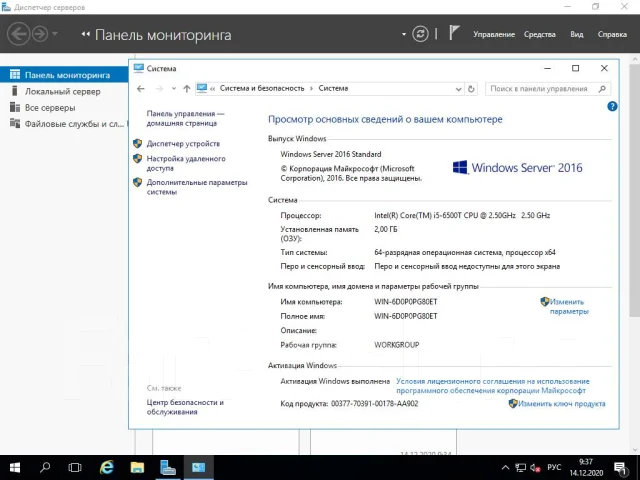Open Task View on taskbar
Viewport: 640px width, 480px height.
coord(75,467)
